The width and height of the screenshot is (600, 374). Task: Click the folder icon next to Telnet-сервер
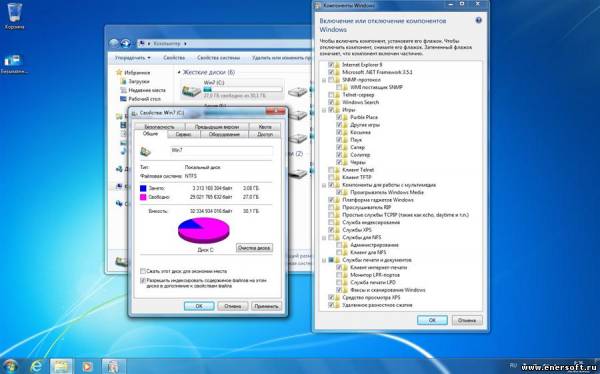pos(338,95)
